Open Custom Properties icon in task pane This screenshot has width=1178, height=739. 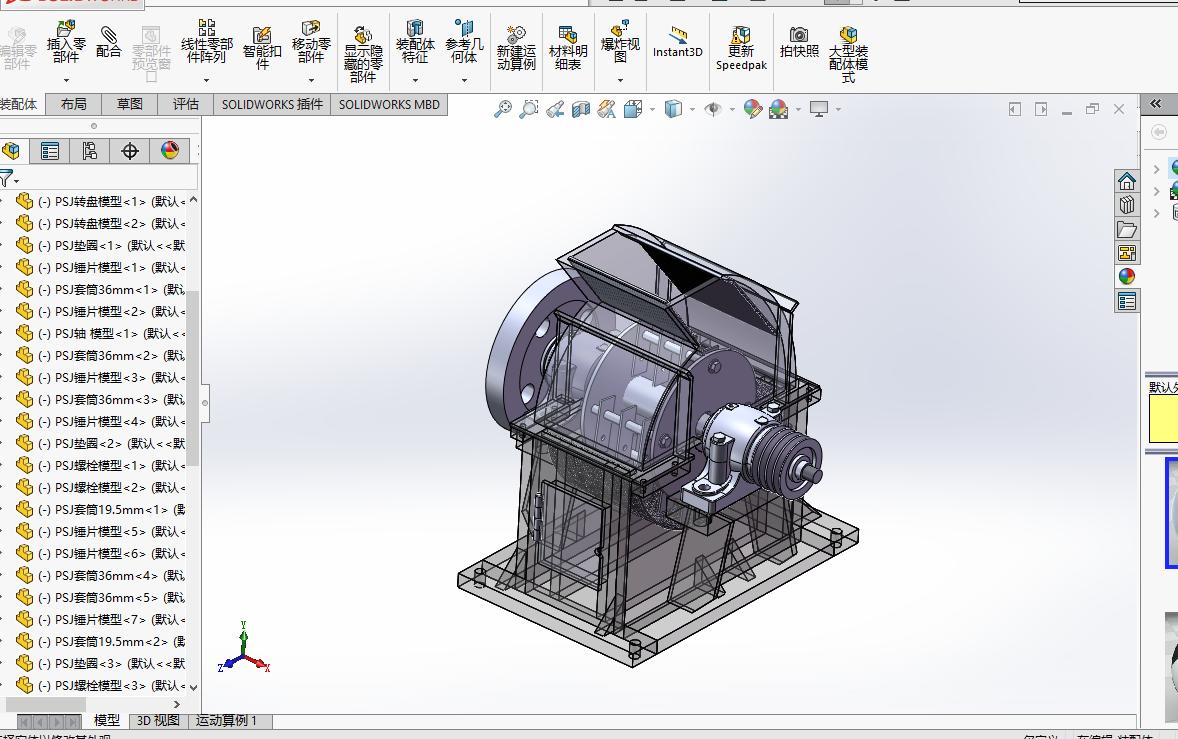[1126, 301]
